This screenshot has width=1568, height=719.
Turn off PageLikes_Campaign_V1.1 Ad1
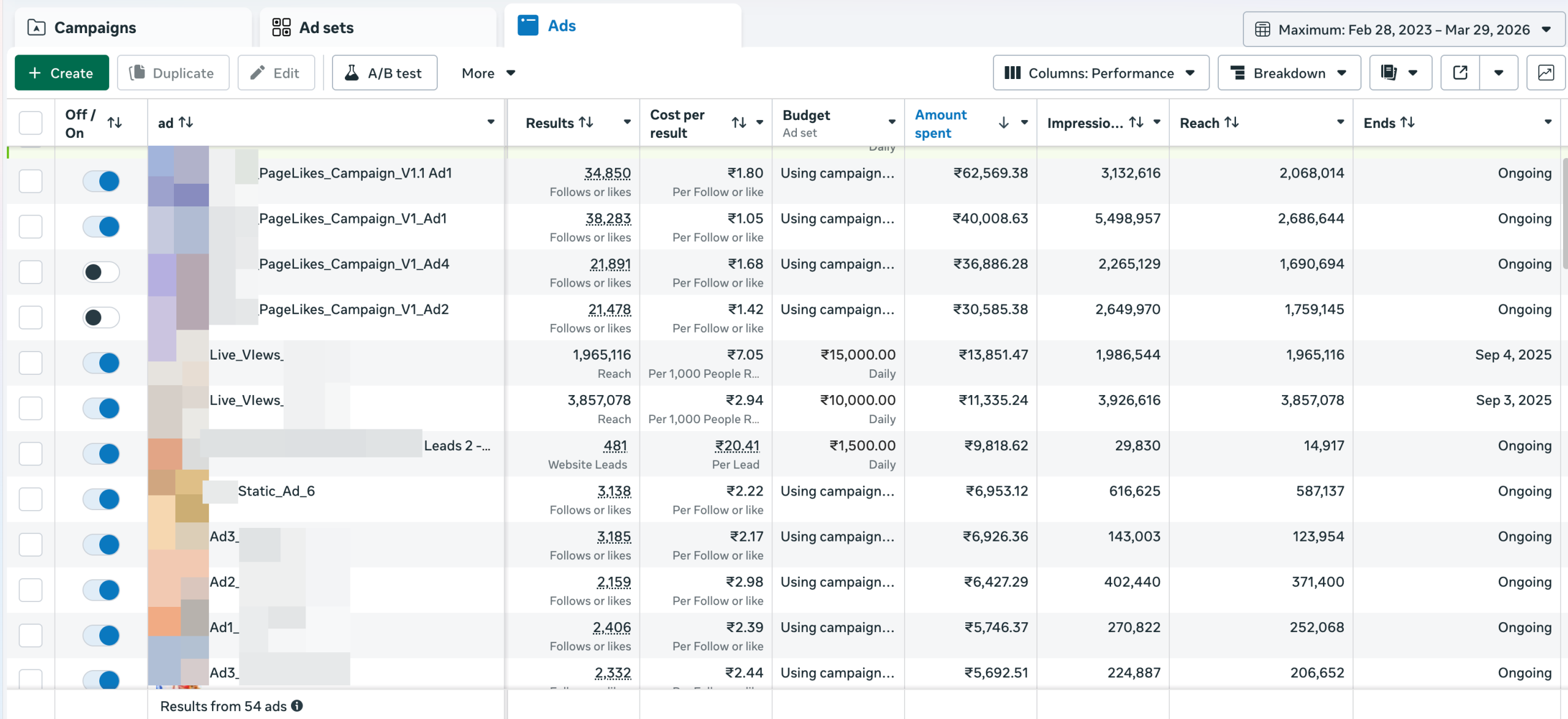click(x=101, y=181)
